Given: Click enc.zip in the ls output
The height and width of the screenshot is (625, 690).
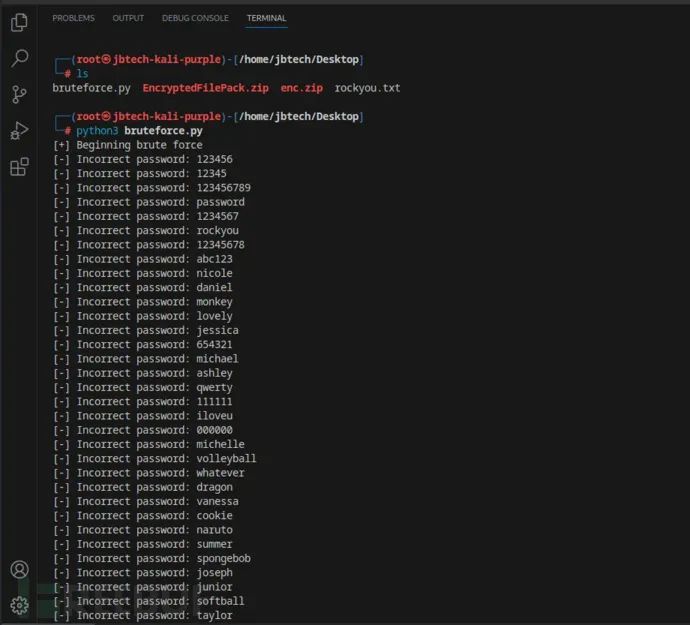Looking at the screenshot, I should [x=301, y=88].
